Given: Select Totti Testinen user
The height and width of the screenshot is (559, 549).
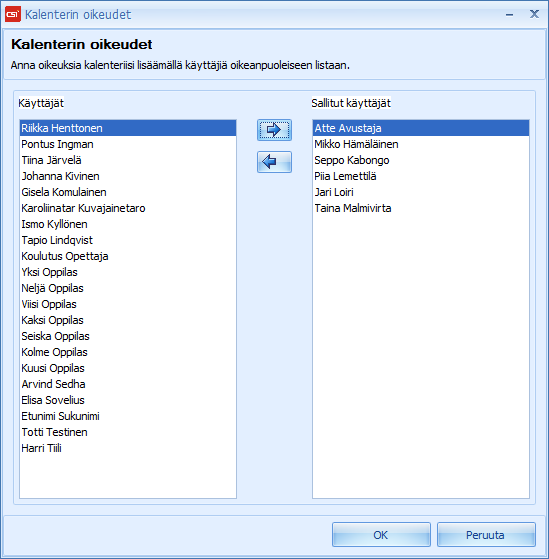Looking at the screenshot, I should click(x=128, y=432).
